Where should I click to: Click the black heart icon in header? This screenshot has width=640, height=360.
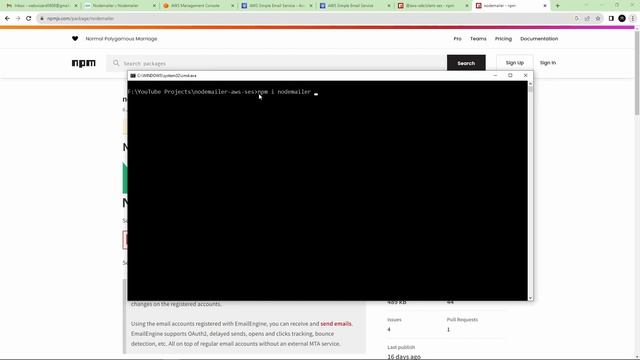75,39
